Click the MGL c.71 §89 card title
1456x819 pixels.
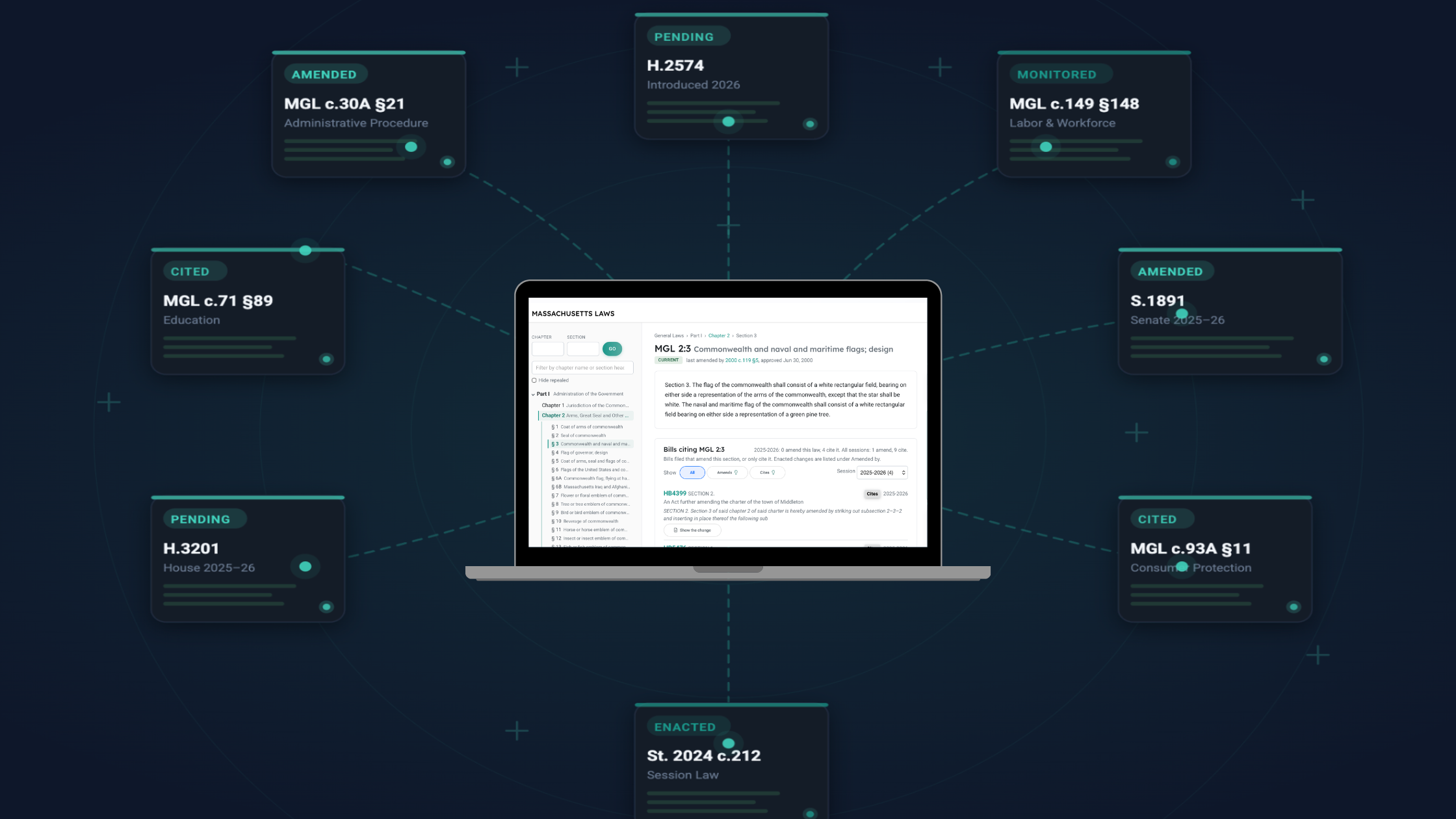coord(218,301)
